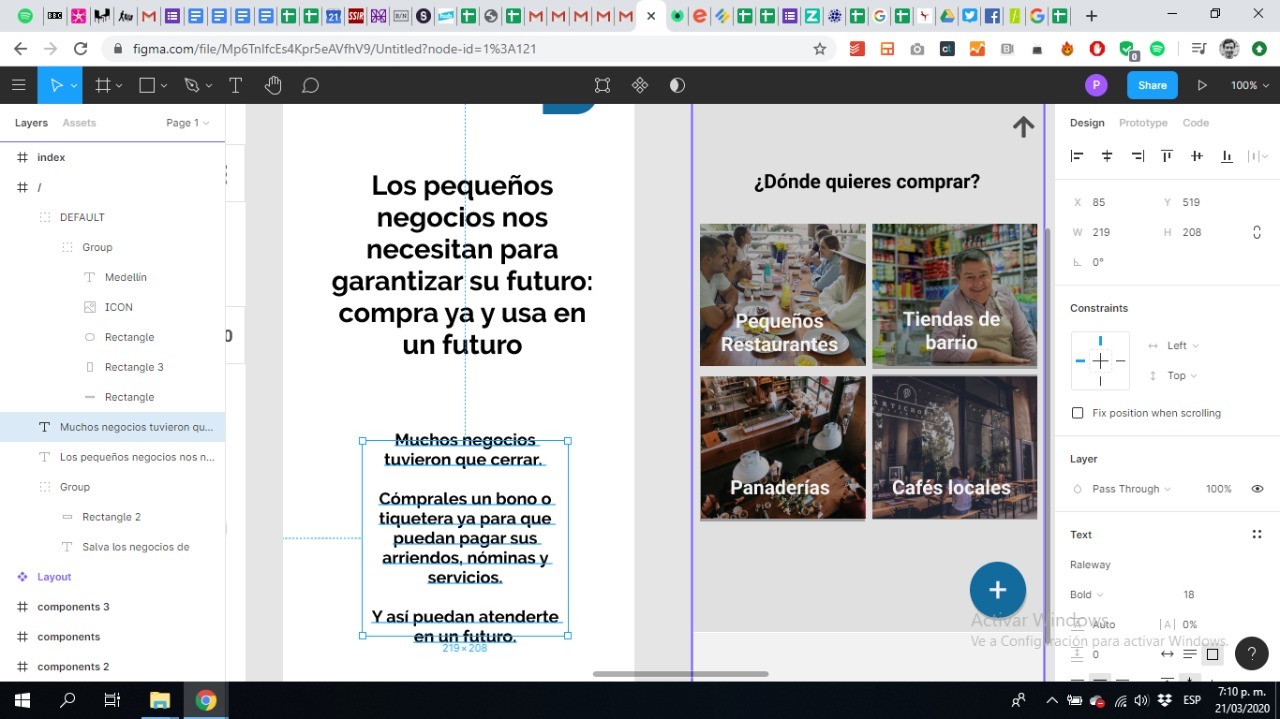Click the Edit object toolbar icon

click(602, 85)
